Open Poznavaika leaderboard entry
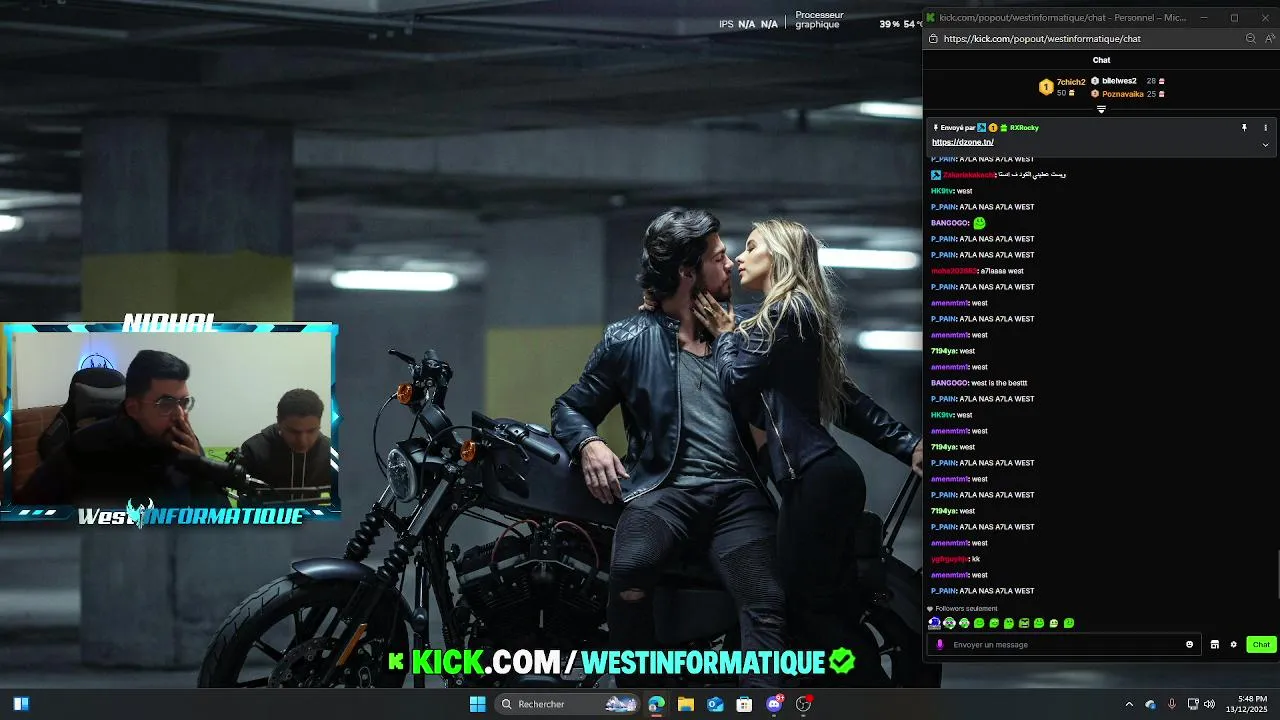This screenshot has width=1280, height=720. tap(1127, 94)
